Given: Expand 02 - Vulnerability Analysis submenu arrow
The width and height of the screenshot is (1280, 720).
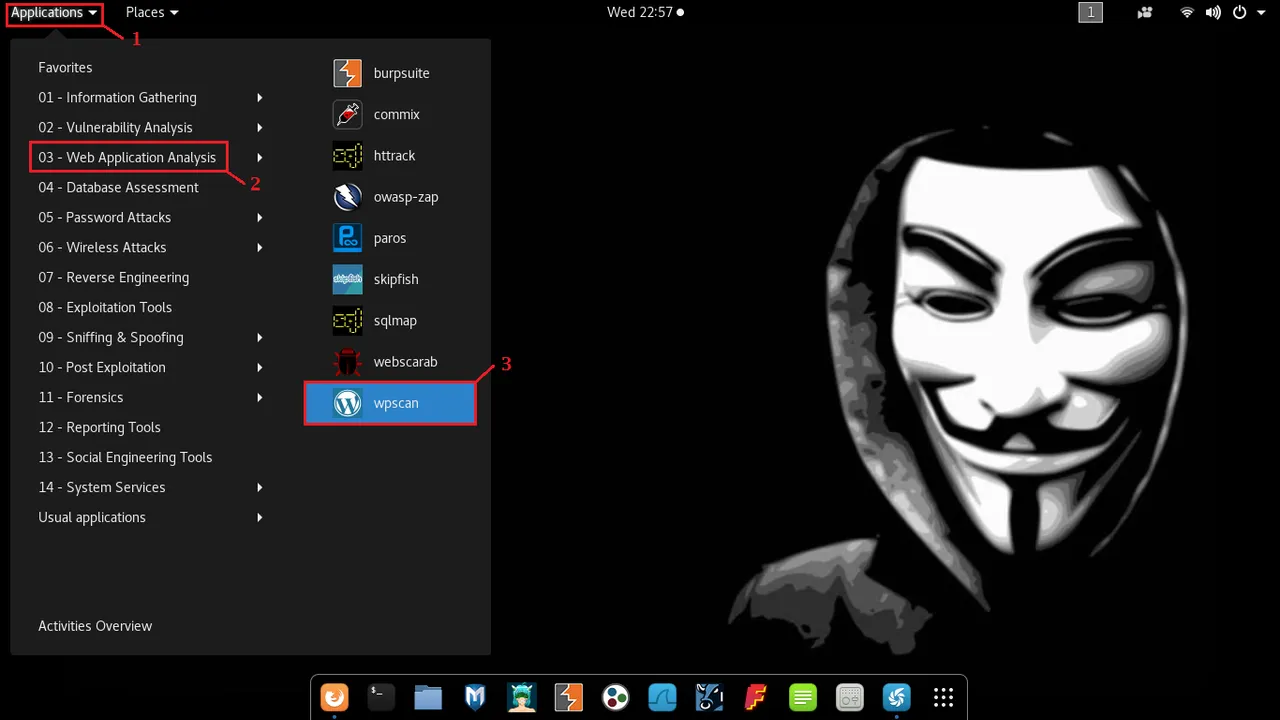Looking at the screenshot, I should (260, 127).
